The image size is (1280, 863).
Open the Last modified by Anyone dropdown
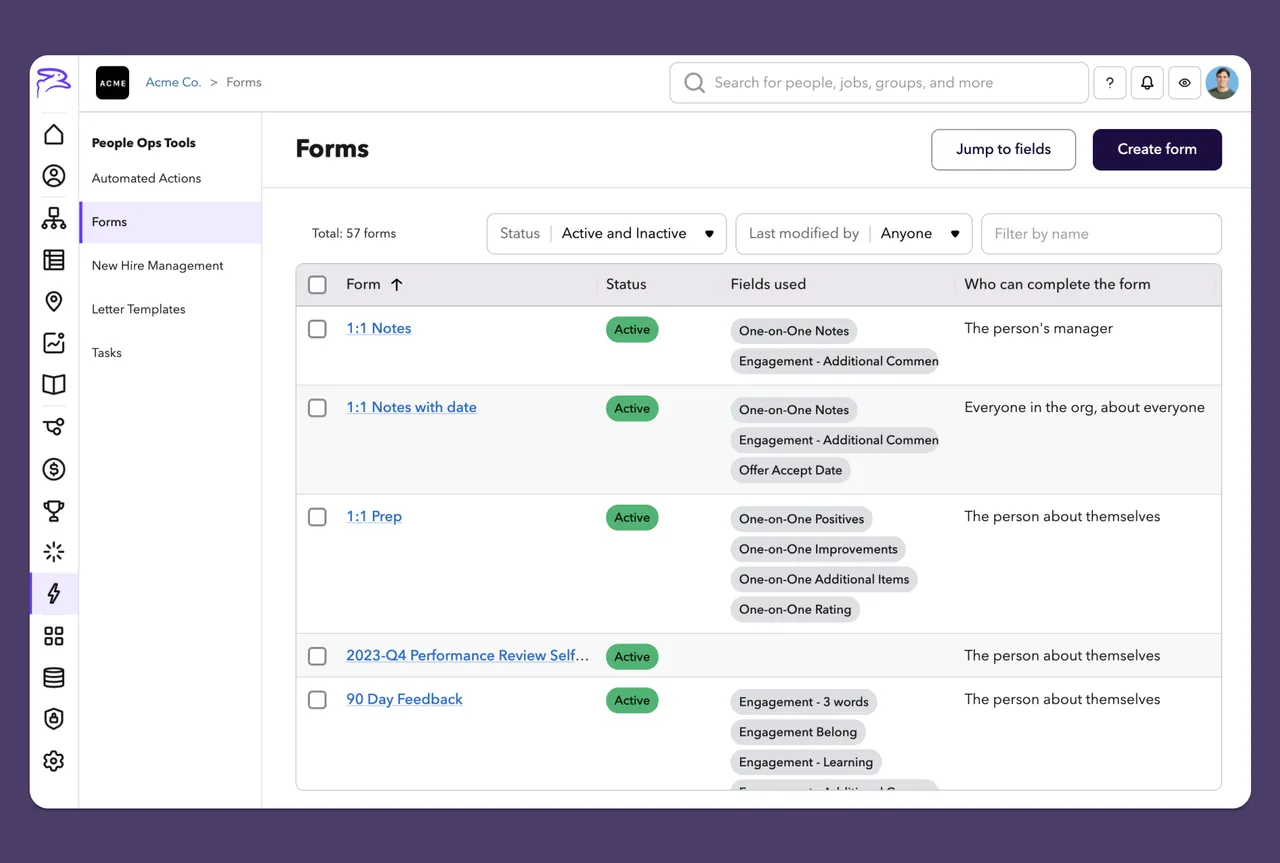pos(853,233)
